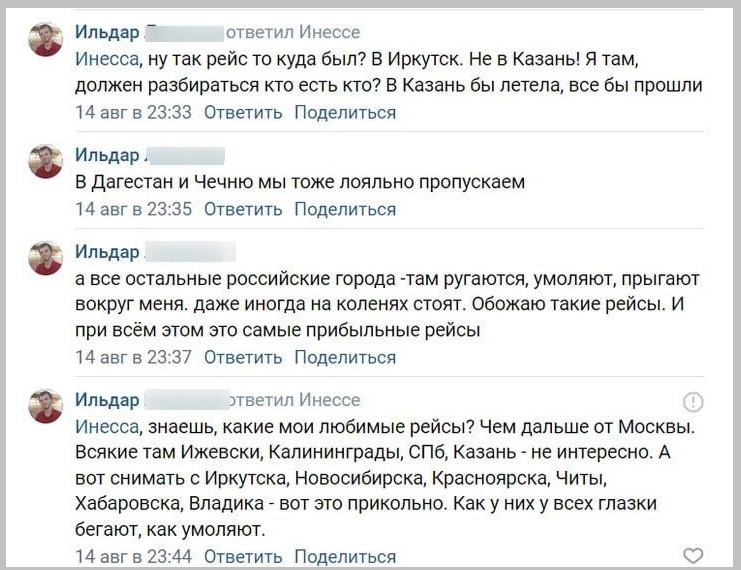741x570 pixels.
Task: Open 'ответил Инессе' link in first comment
Action: coord(293,32)
